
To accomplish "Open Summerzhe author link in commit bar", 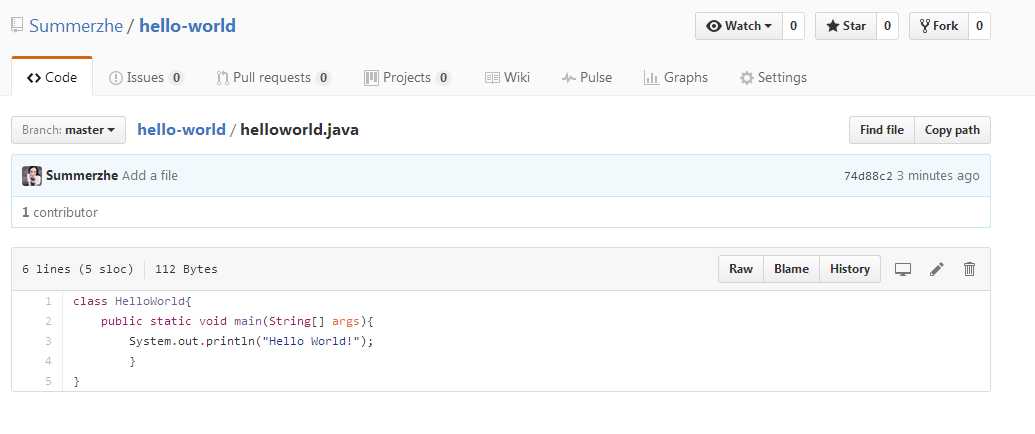I will pyautogui.click(x=82, y=176).
